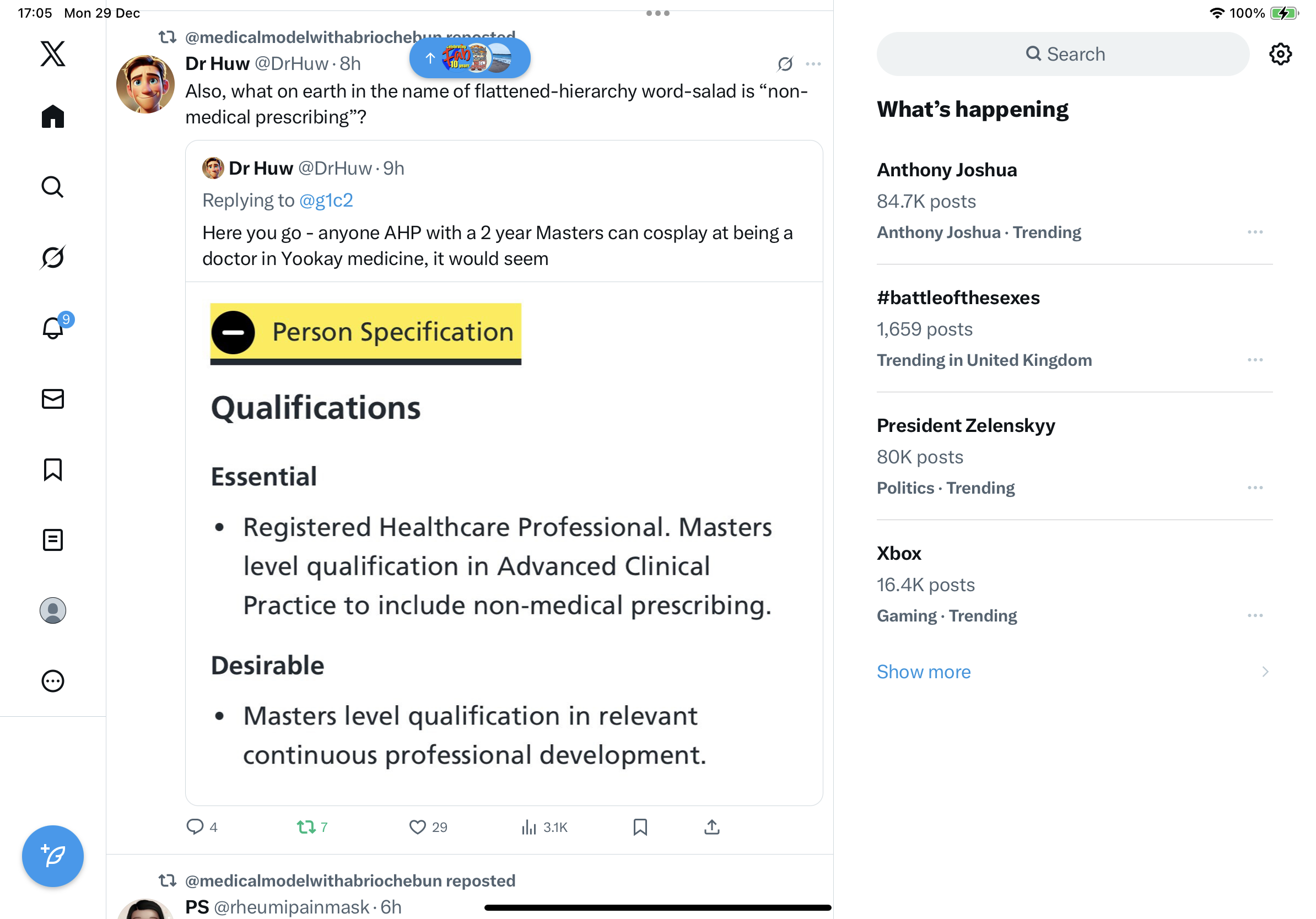
Task: Open the Explore magnifier in sidebar
Action: pyautogui.click(x=53, y=187)
